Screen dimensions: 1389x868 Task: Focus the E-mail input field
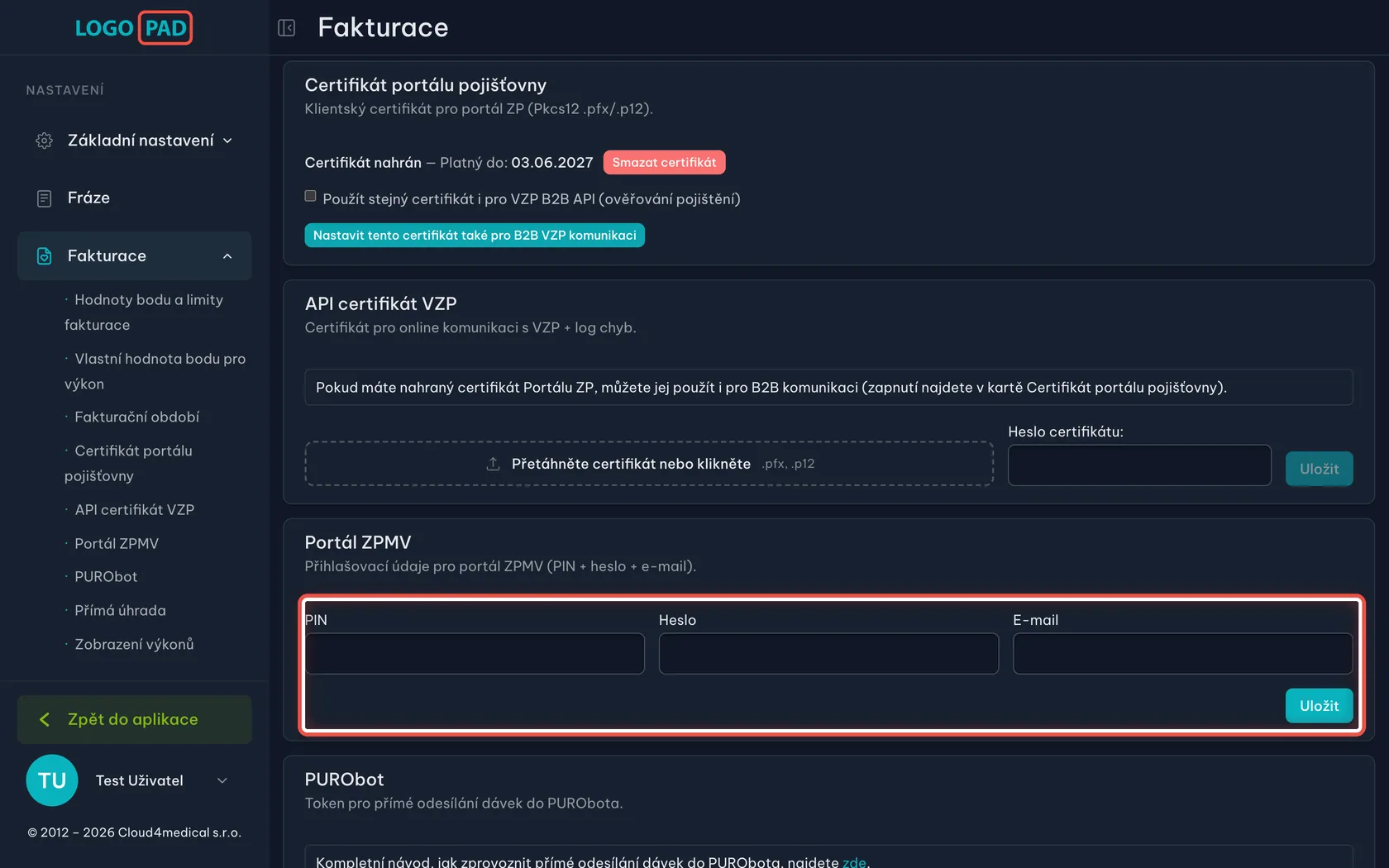click(1182, 654)
